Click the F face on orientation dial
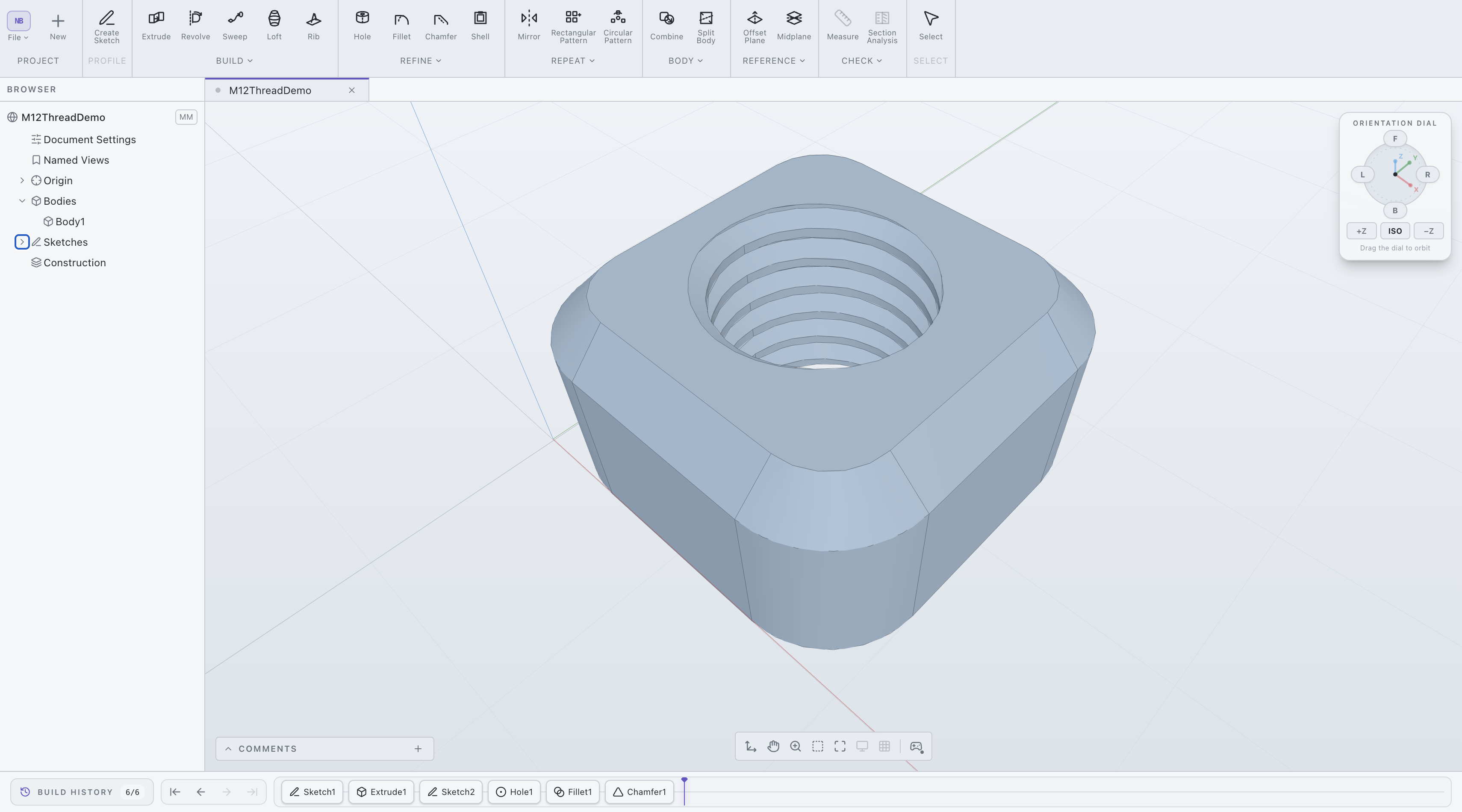Image resolution: width=1462 pixels, height=812 pixels. coord(1395,138)
